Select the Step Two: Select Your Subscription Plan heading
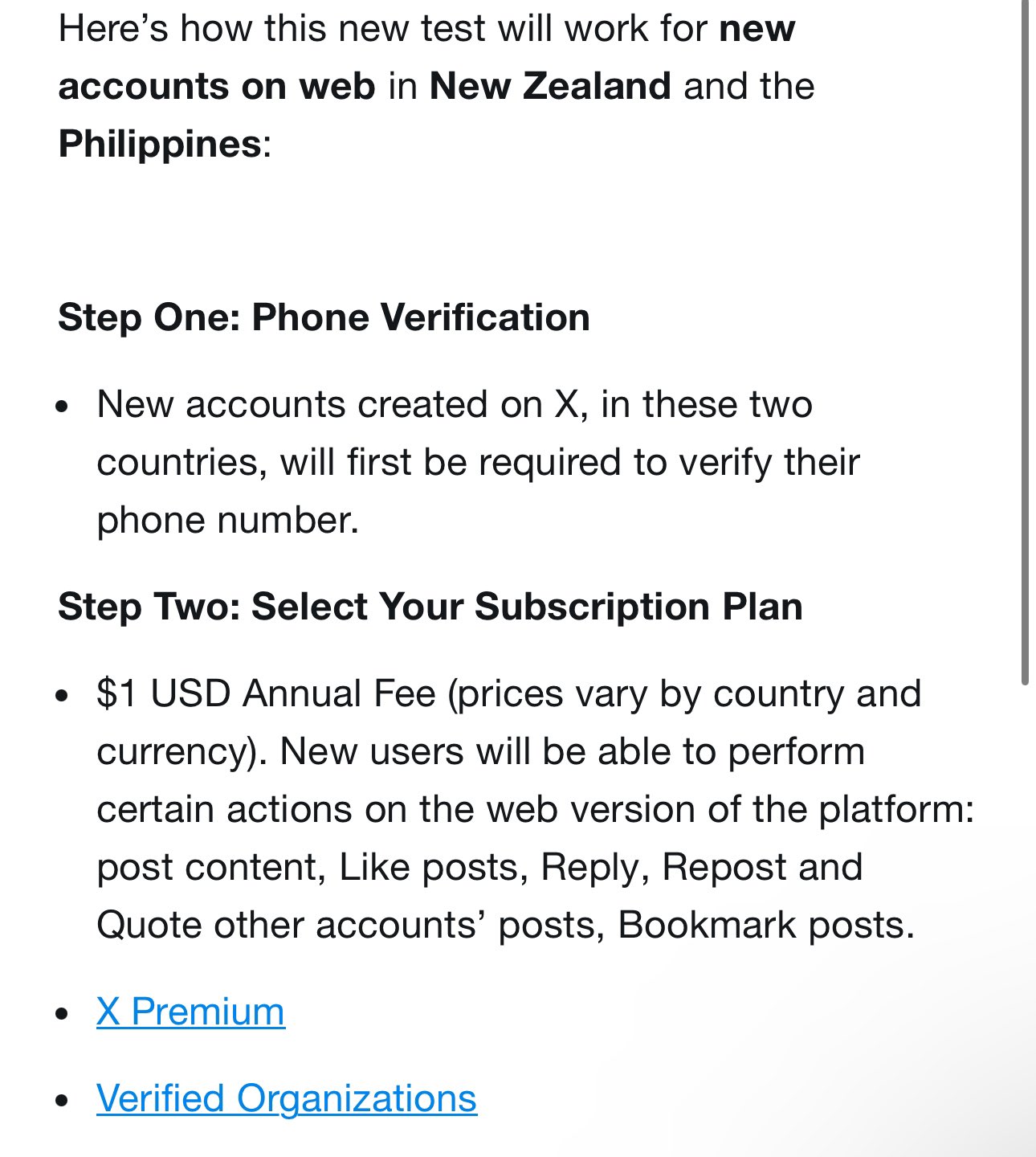 coord(430,606)
